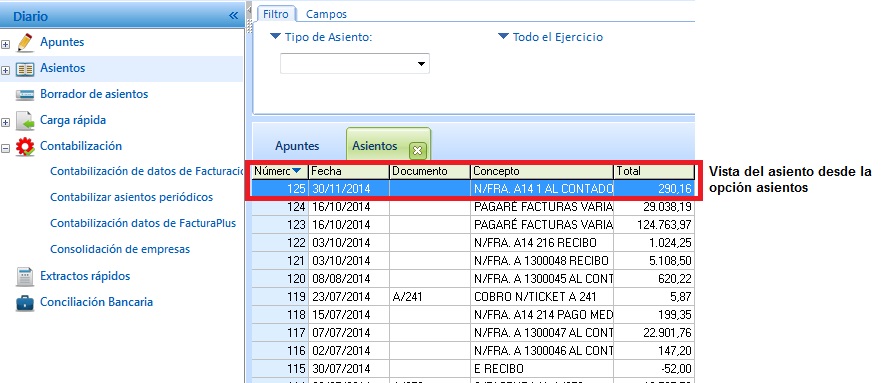
Task: Expand the Asientos tree node
Action: pyautogui.click(x=6, y=70)
